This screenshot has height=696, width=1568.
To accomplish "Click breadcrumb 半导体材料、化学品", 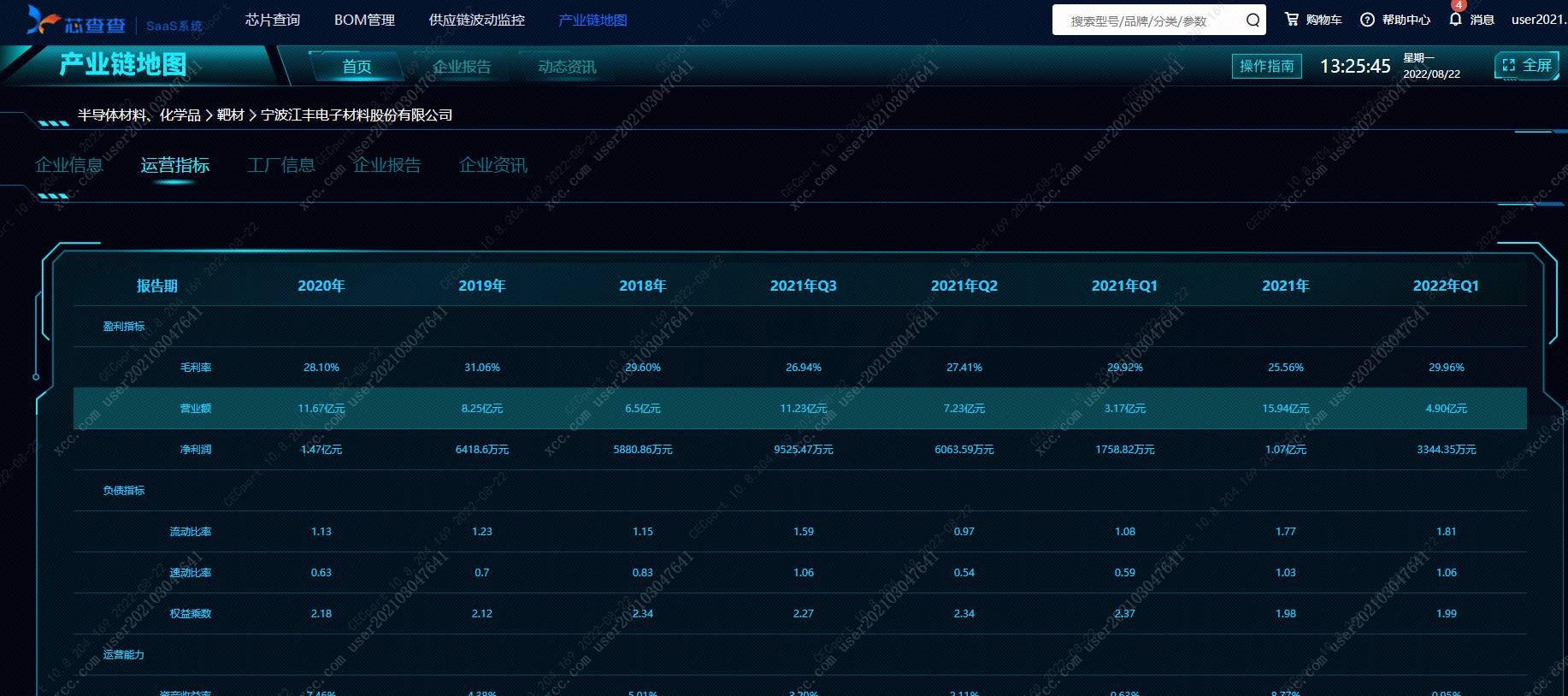I will coord(139,115).
